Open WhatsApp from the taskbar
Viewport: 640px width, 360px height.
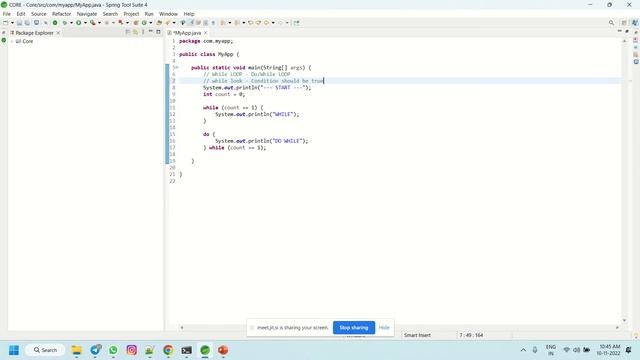click(x=113, y=350)
